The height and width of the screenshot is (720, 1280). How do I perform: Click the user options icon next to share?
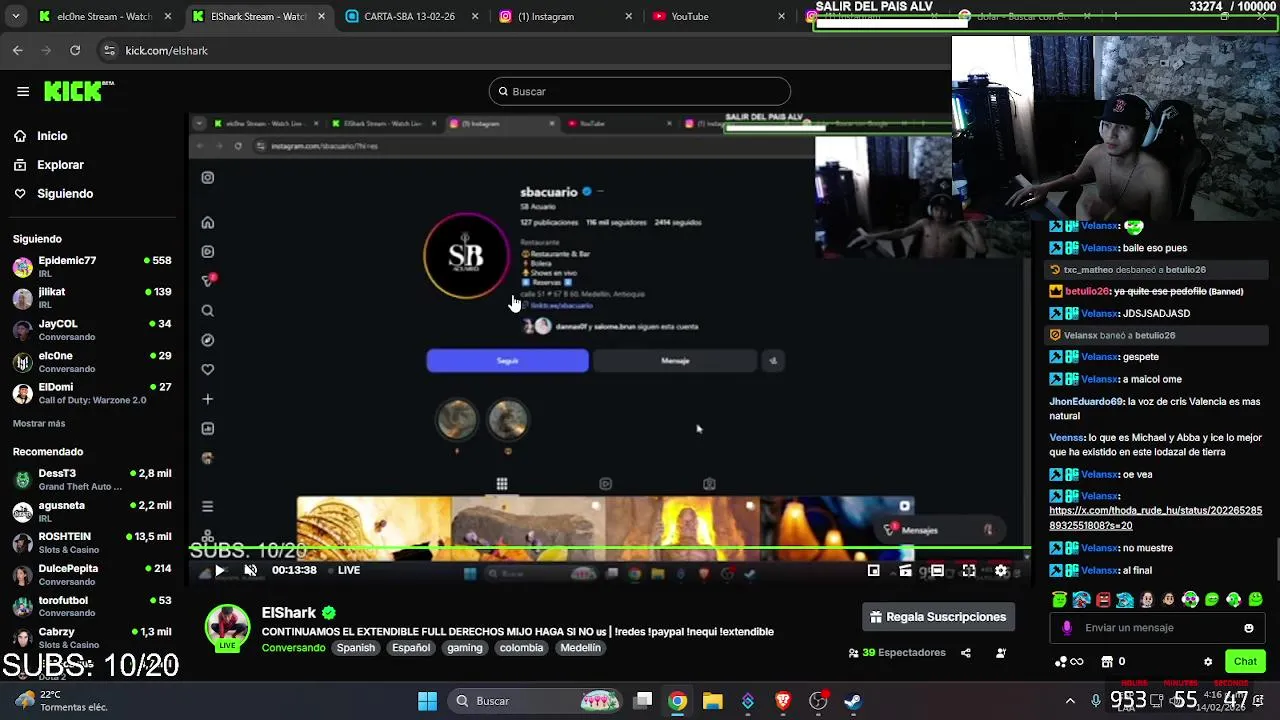(x=1001, y=653)
